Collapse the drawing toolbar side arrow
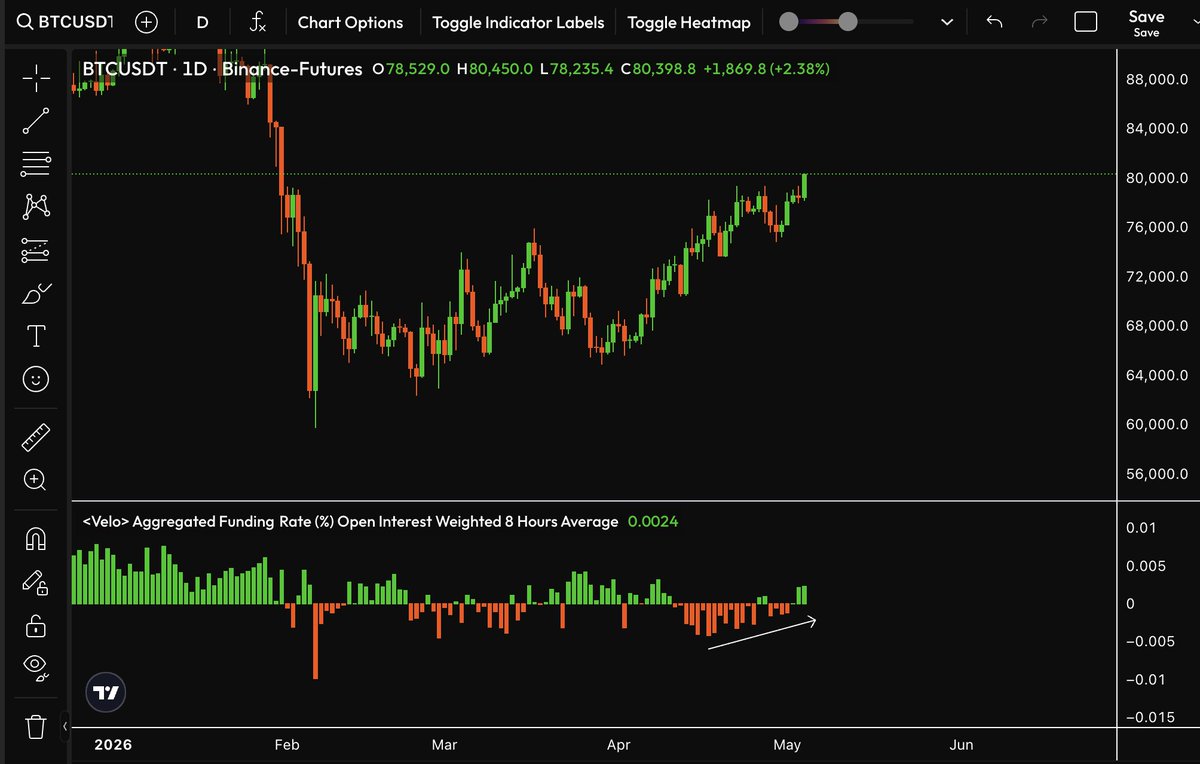 (x=65, y=726)
